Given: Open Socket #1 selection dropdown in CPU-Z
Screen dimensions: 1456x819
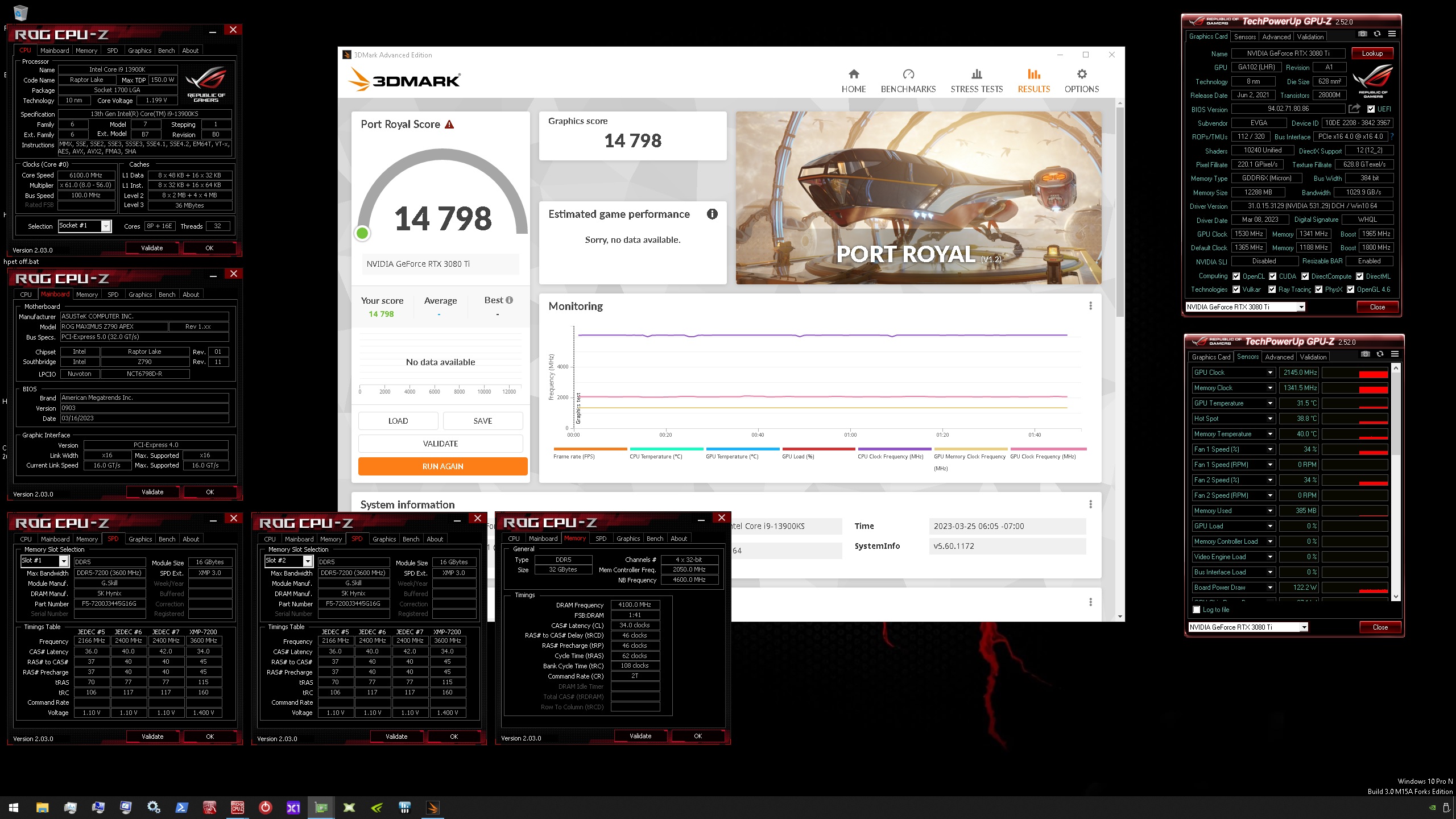Looking at the screenshot, I should 106,226.
